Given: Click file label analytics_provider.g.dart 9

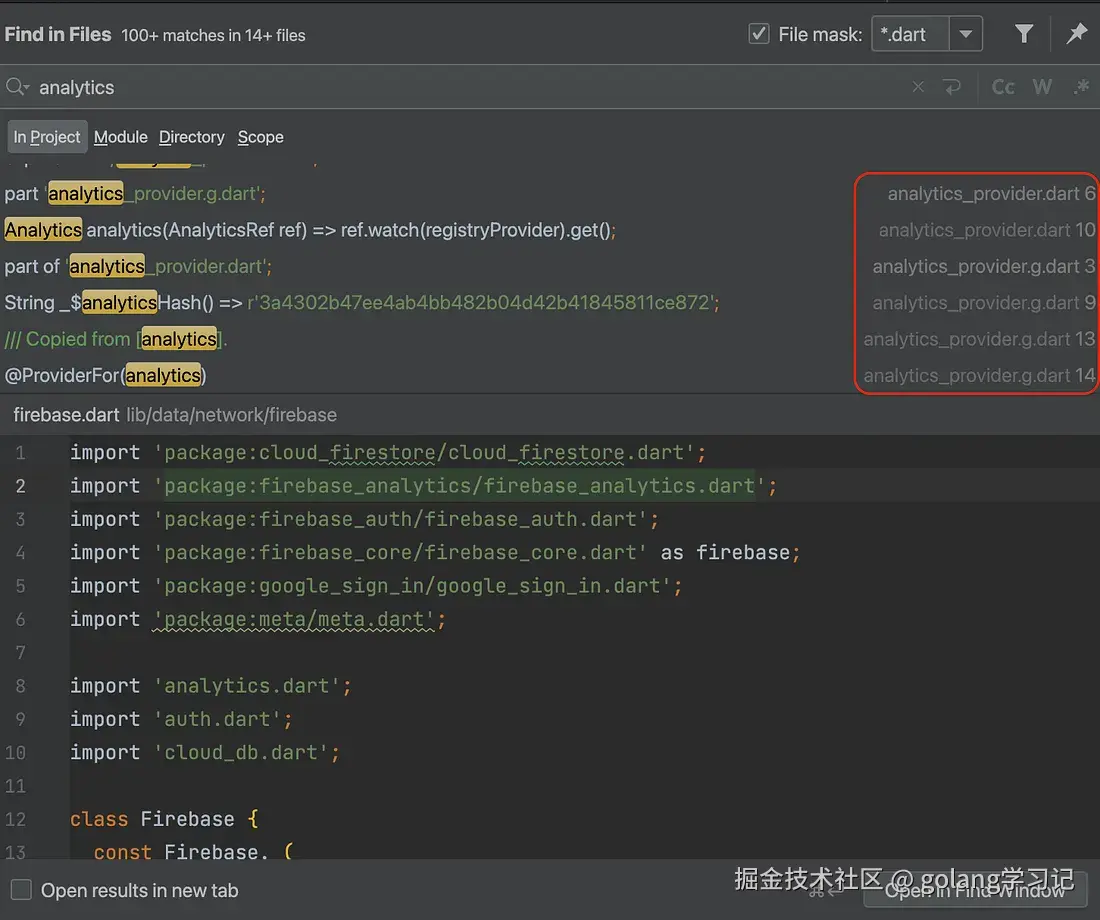Looking at the screenshot, I should tap(984, 303).
